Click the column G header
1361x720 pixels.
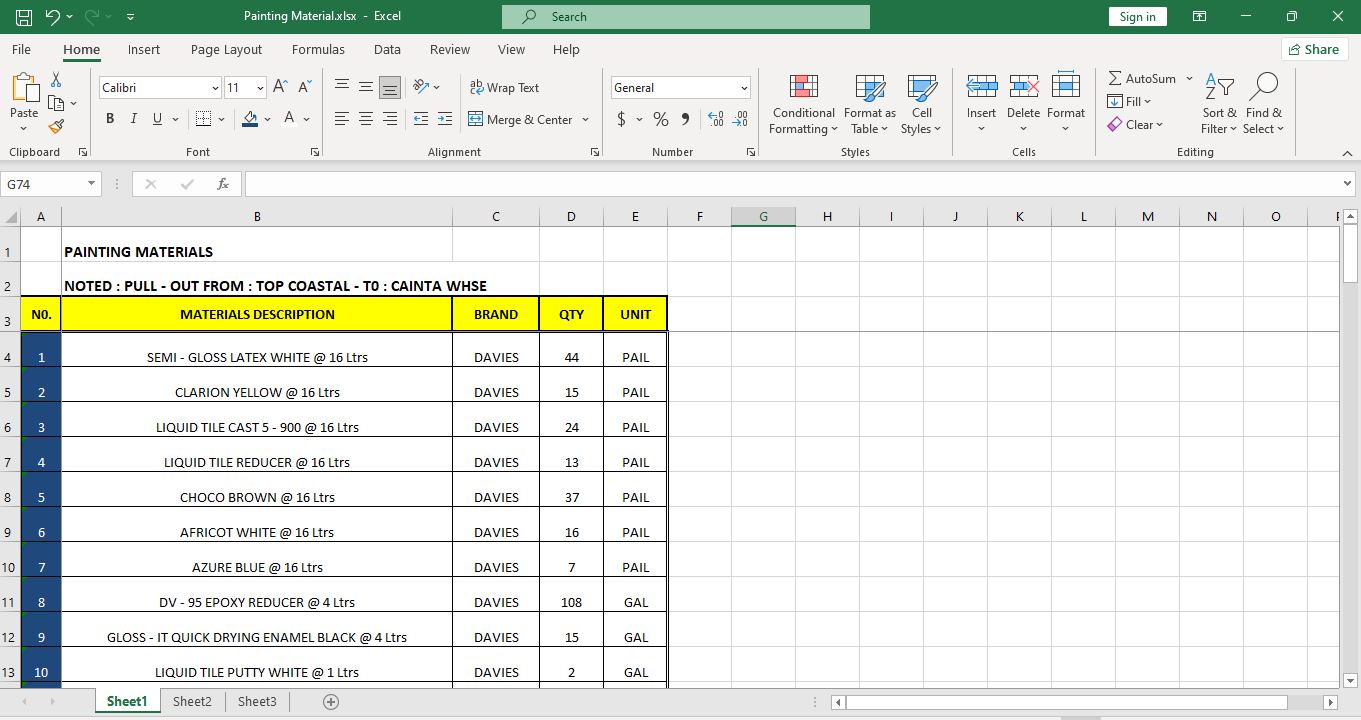(x=763, y=217)
